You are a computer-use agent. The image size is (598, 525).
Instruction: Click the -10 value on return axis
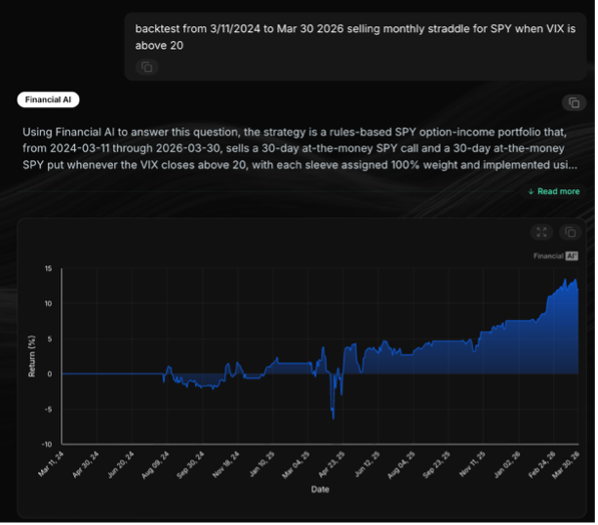click(47, 444)
